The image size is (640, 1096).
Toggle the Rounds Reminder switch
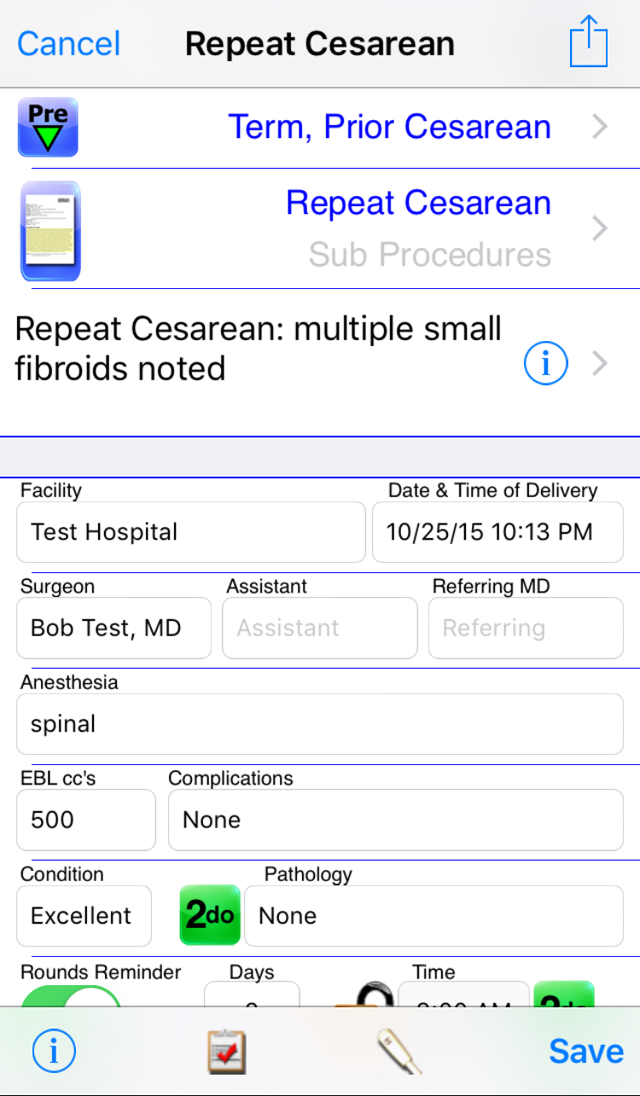pyautogui.click(x=71, y=996)
